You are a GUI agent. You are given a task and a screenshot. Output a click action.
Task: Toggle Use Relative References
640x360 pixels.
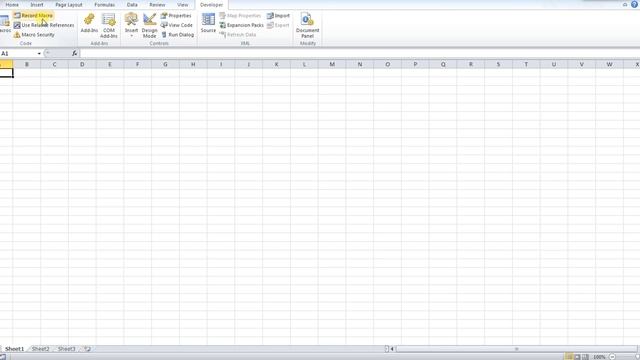(44, 25)
